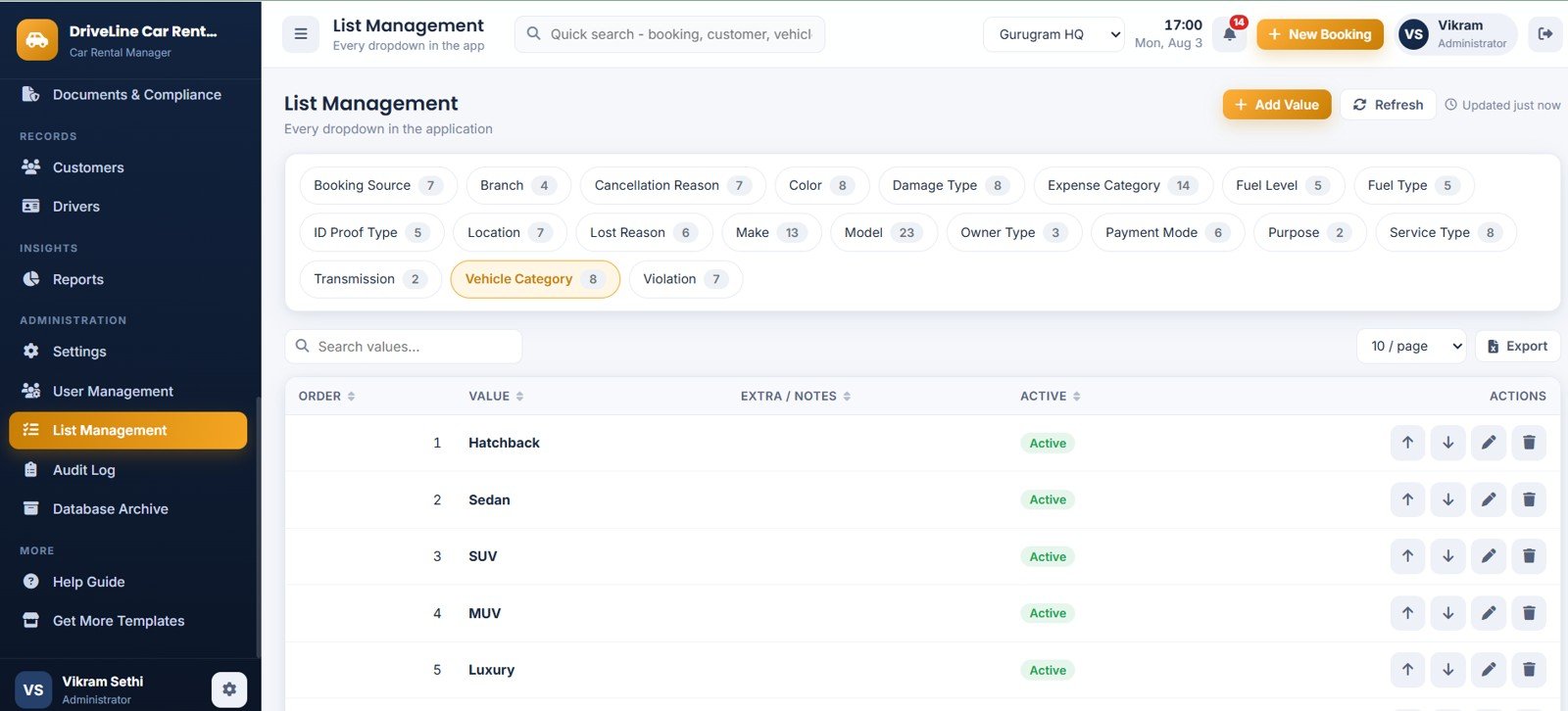This screenshot has width=1568, height=711.
Task: Select the Vehicle Category list tab
Action: [535, 279]
